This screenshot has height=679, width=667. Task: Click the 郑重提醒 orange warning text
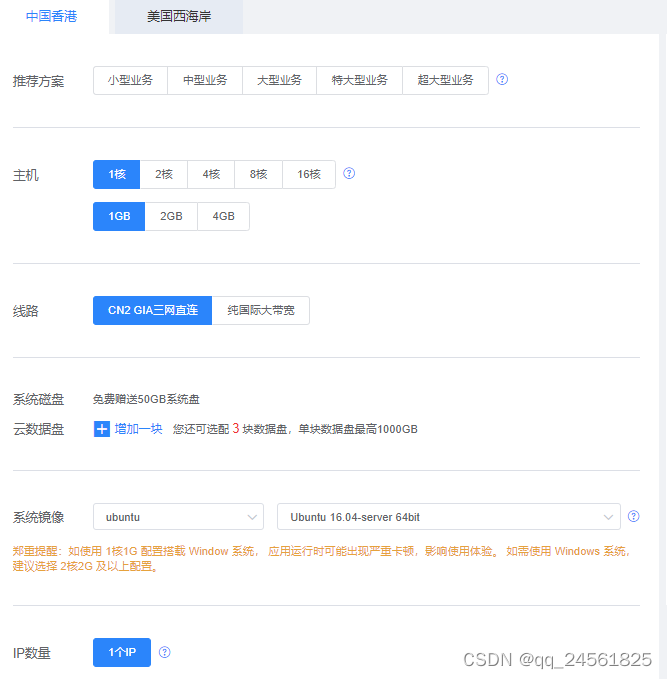[322, 559]
